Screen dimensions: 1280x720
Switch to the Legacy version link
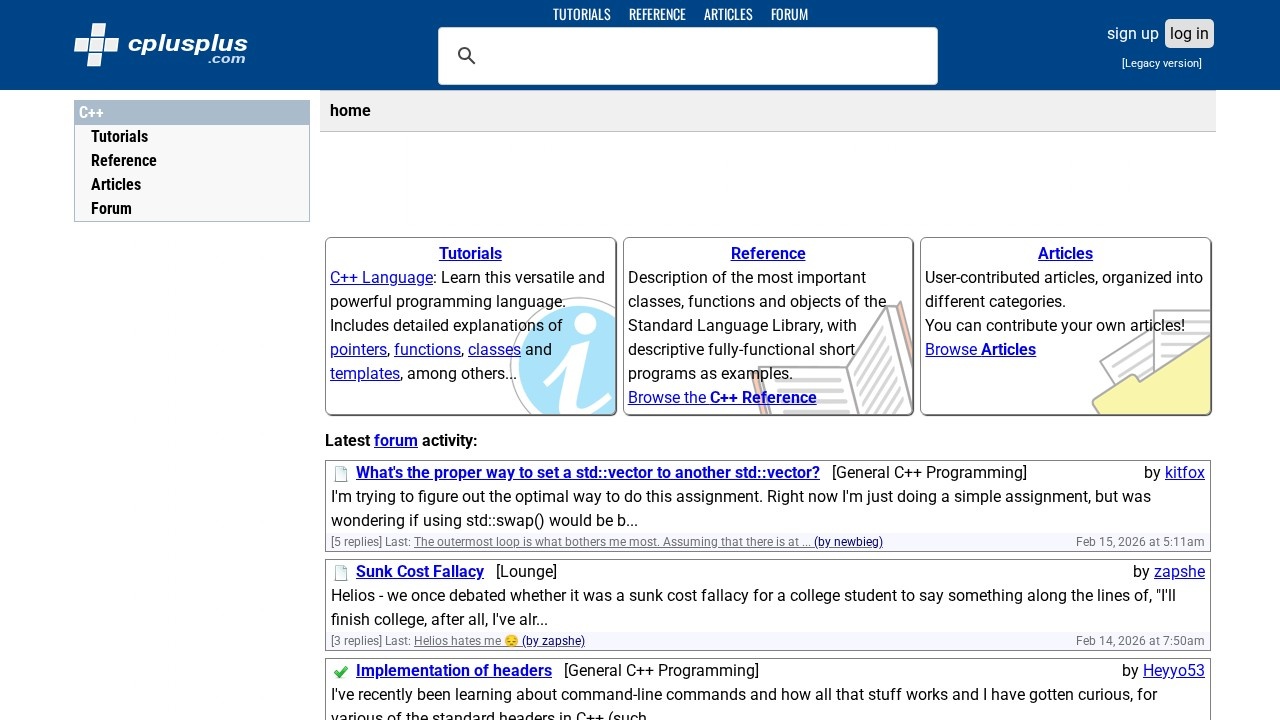tap(1161, 63)
